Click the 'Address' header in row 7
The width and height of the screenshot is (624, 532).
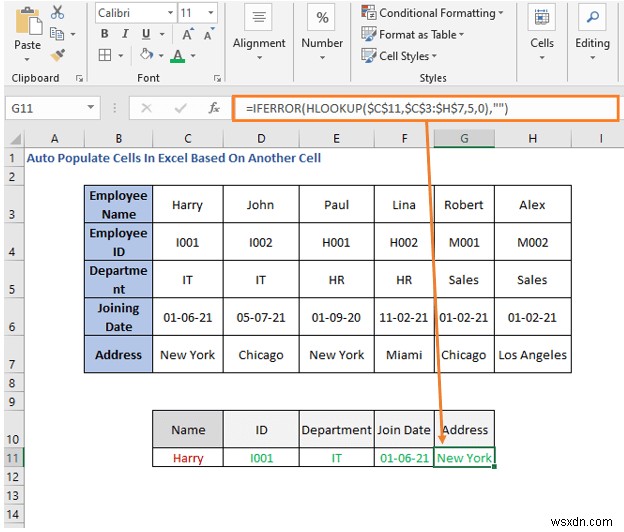coord(118,355)
